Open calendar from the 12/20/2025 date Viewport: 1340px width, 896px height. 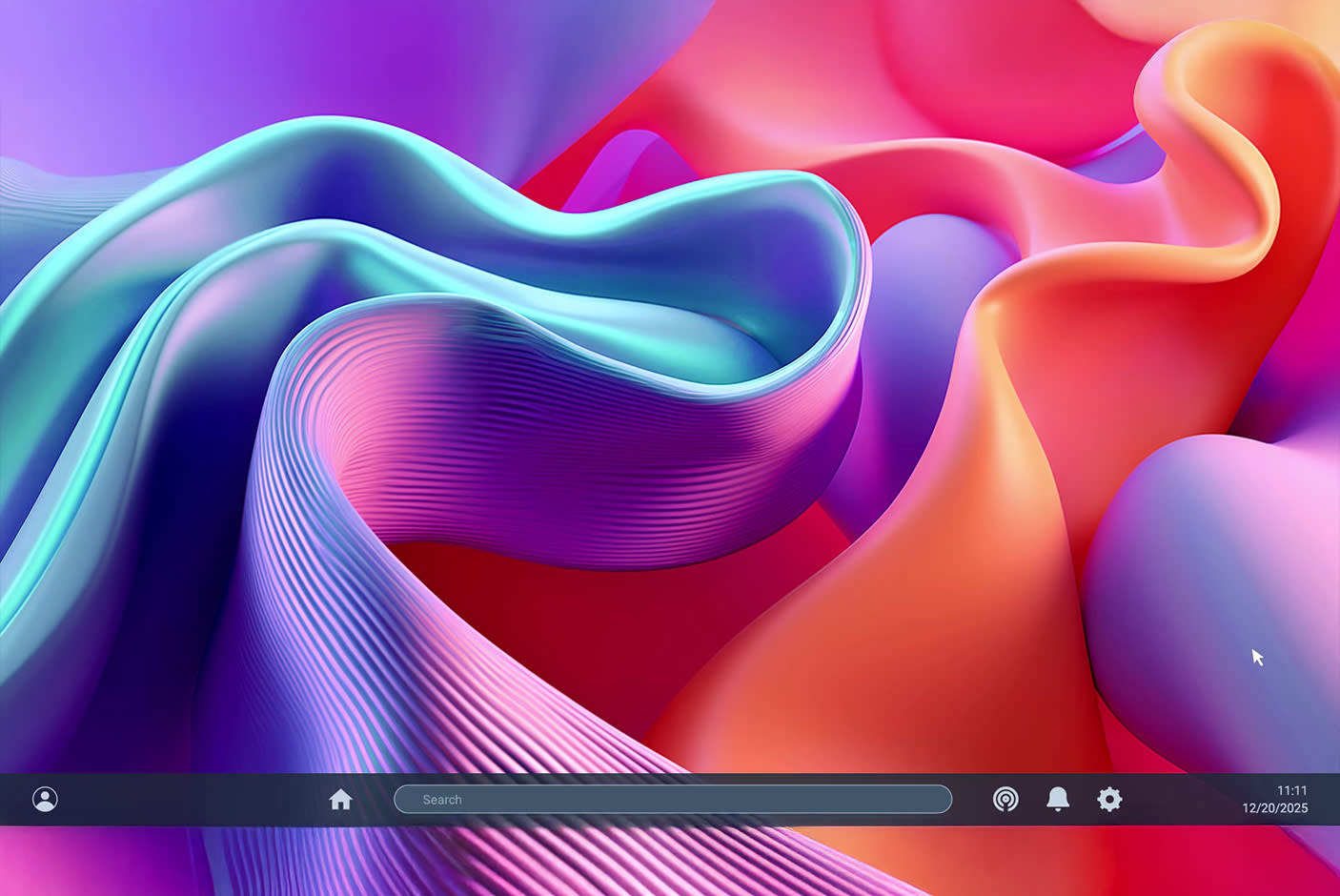[x=1274, y=808]
